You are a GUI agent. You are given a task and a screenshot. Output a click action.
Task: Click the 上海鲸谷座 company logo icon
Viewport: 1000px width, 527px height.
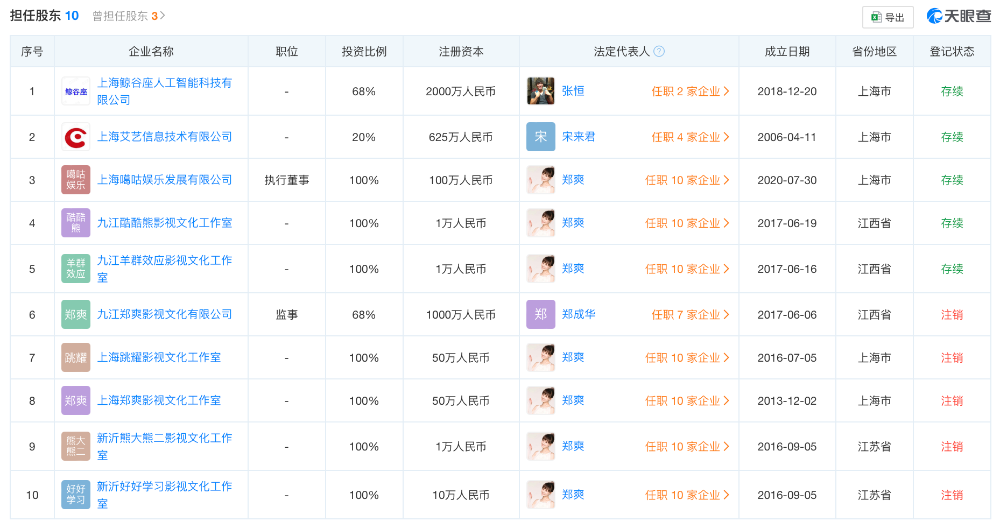76,91
